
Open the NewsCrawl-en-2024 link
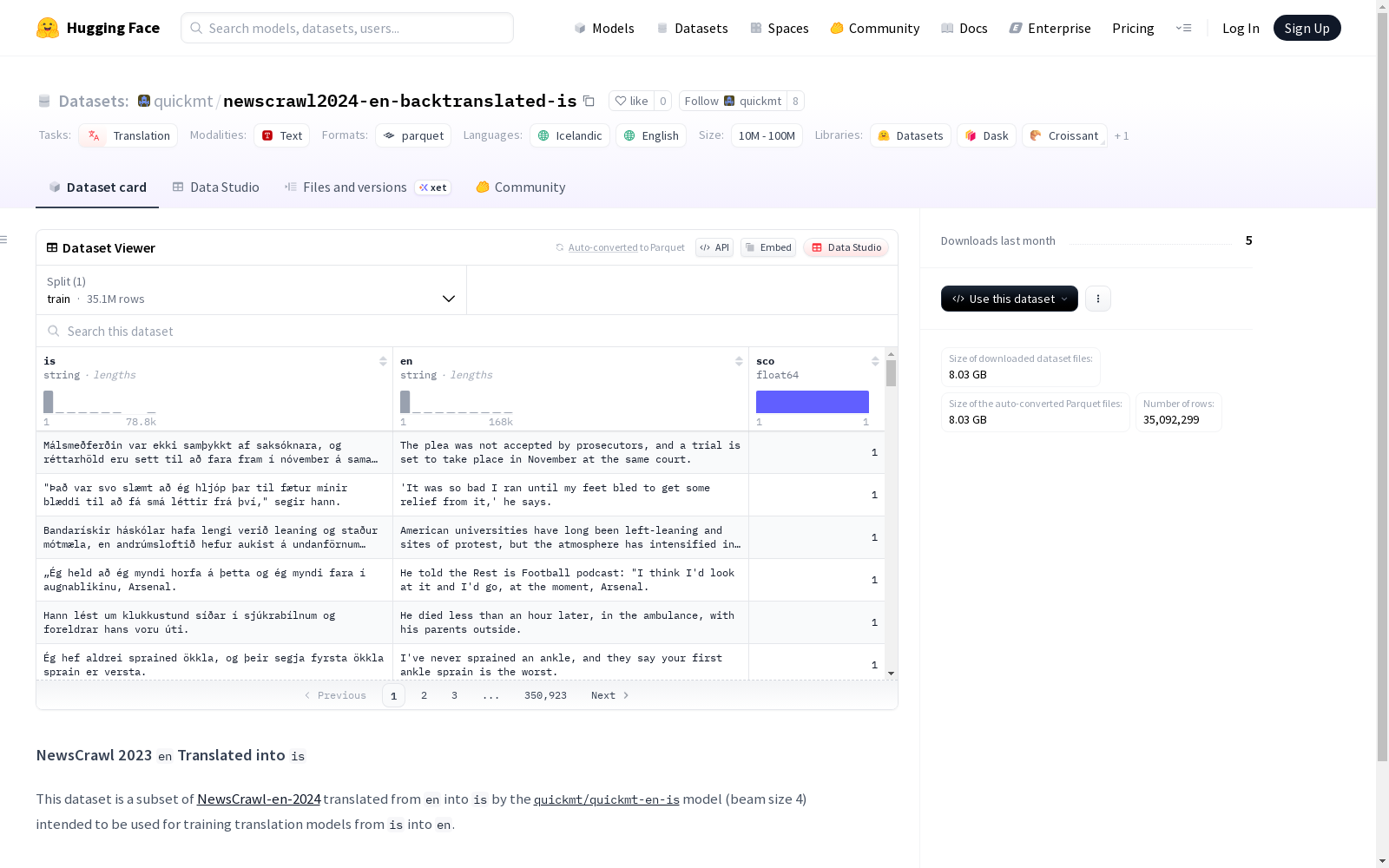pyautogui.click(x=259, y=799)
